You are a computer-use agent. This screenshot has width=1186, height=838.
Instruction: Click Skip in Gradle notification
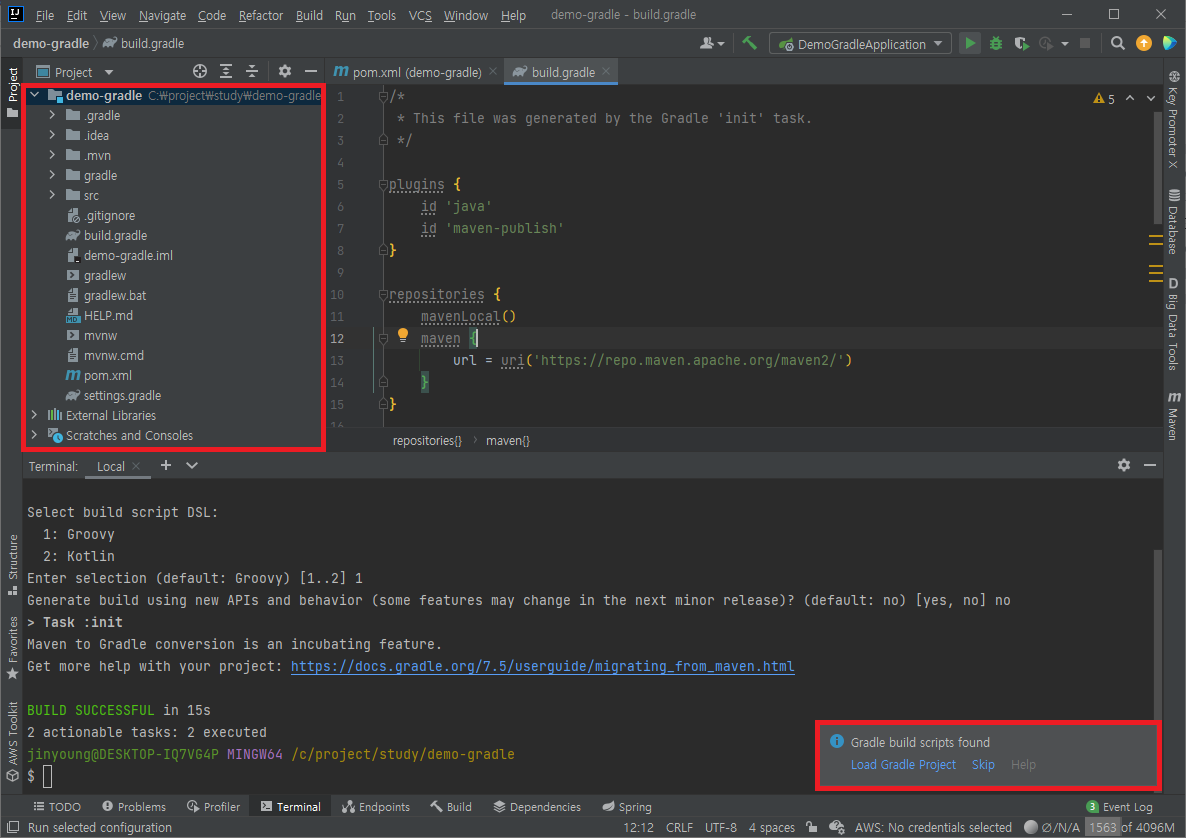pyautogui.click(x=983, y=765)
